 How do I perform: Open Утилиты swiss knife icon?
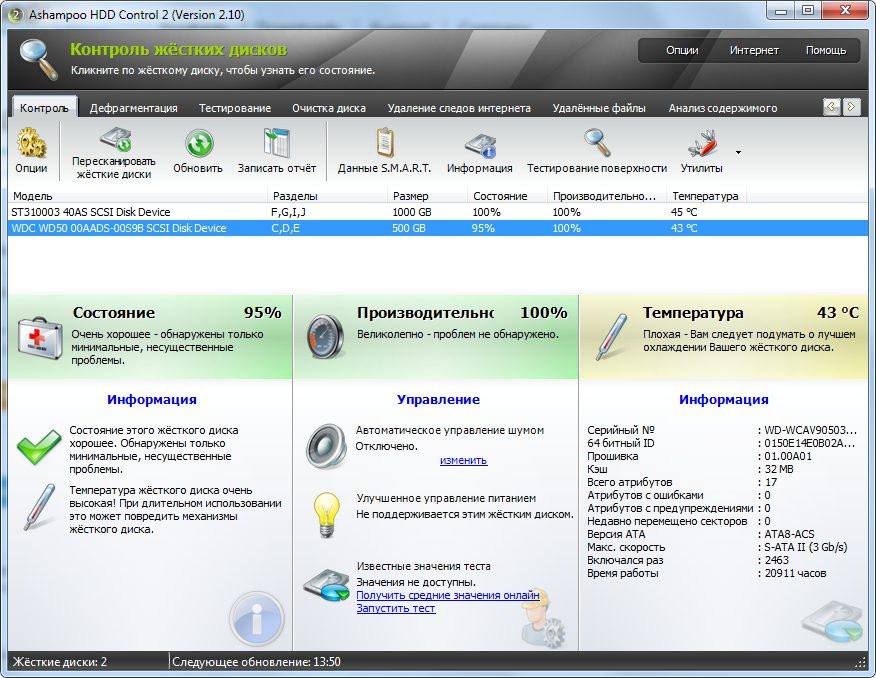(x=702, y=144)
